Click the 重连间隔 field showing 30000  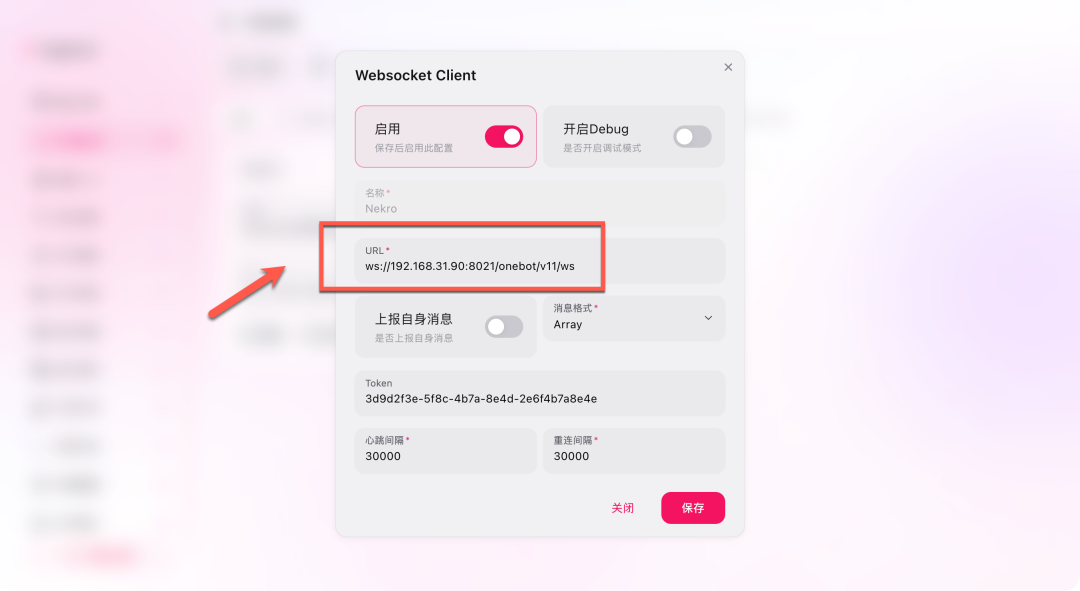[x=634, y=450]
